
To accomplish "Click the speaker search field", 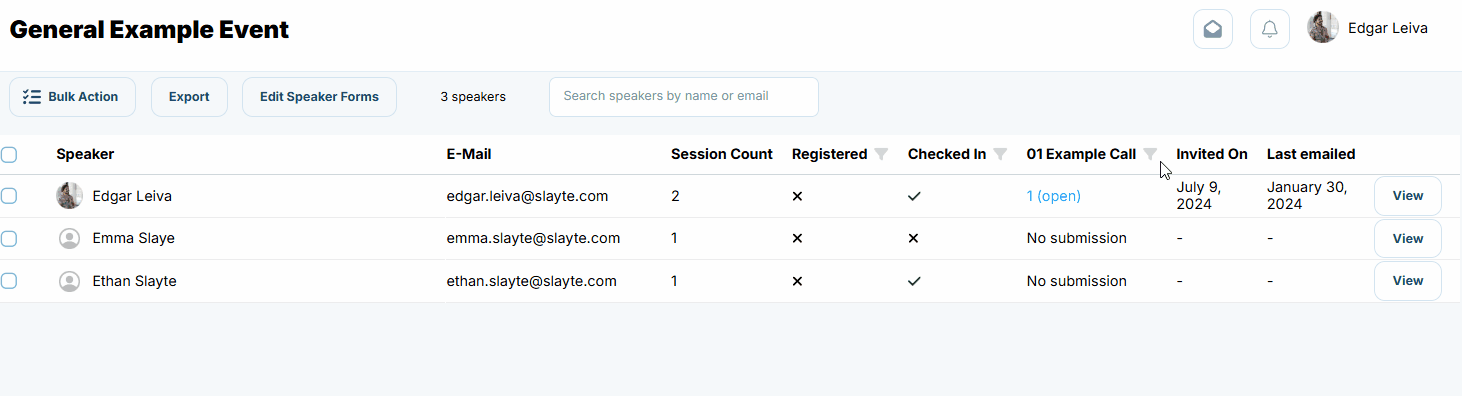I will [x=684, y=97].
